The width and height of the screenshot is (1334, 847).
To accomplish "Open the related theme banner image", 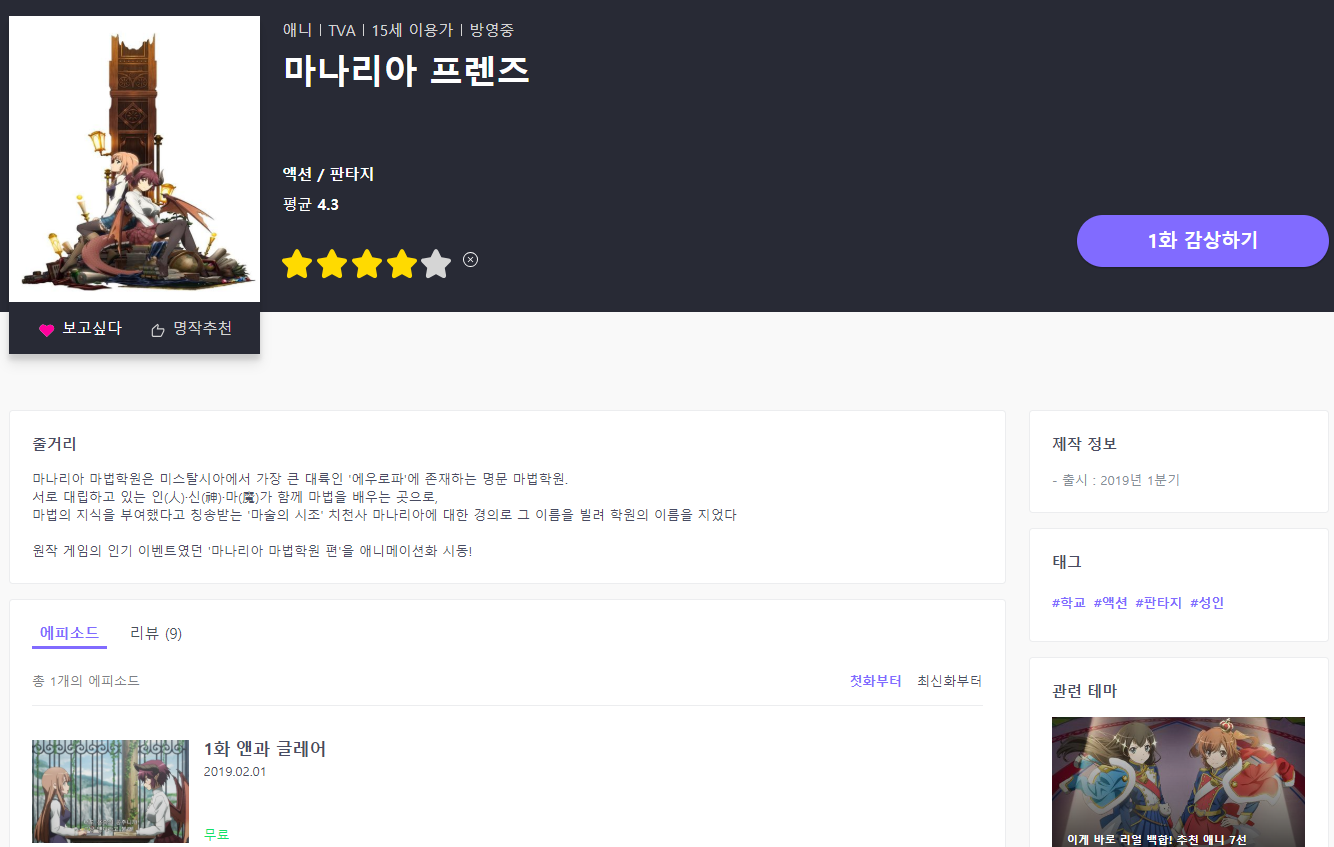I will point(1178,781).
